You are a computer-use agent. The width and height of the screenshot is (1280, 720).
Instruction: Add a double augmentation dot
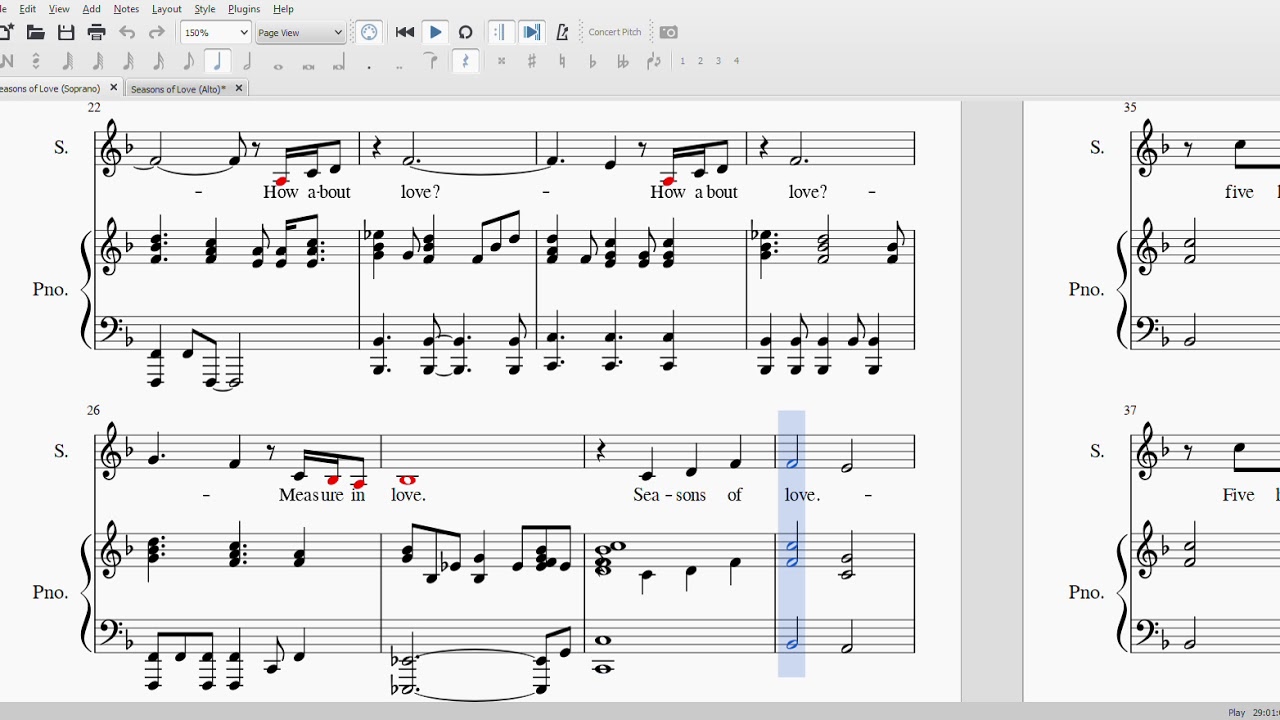click(x=399, y=66)
